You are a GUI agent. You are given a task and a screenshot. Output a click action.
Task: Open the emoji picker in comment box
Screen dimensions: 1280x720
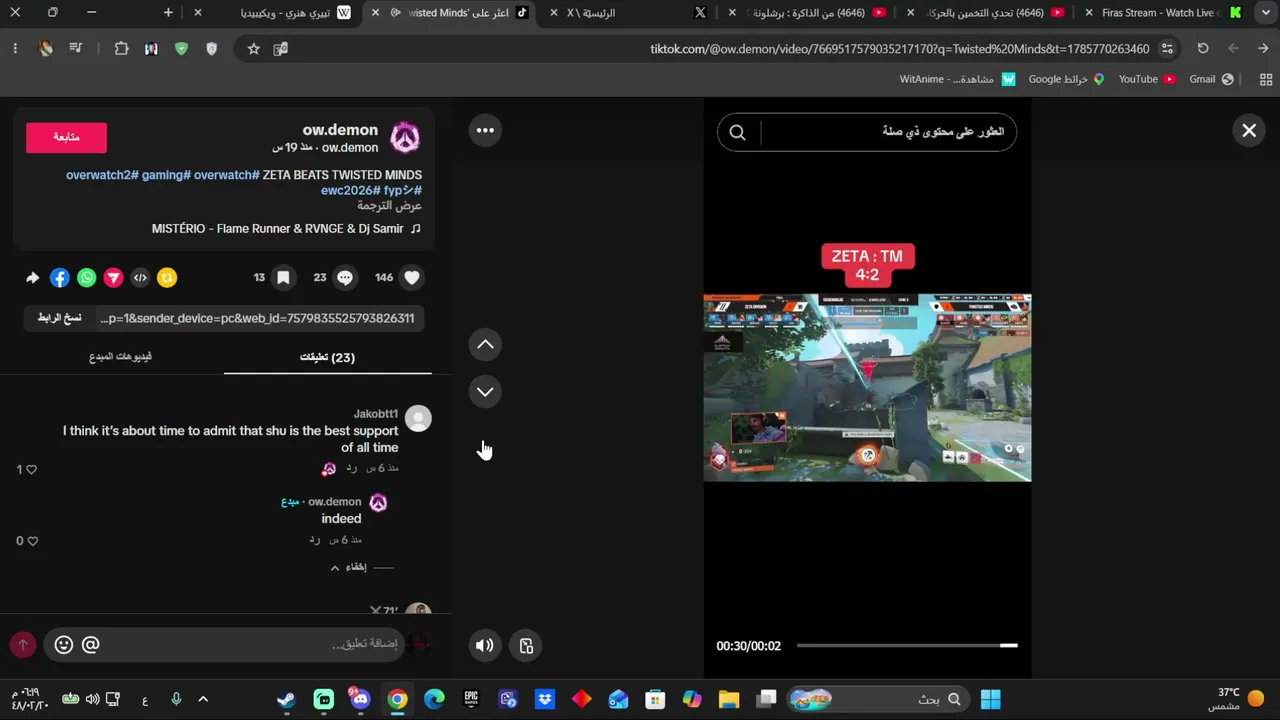pos(63,645)
